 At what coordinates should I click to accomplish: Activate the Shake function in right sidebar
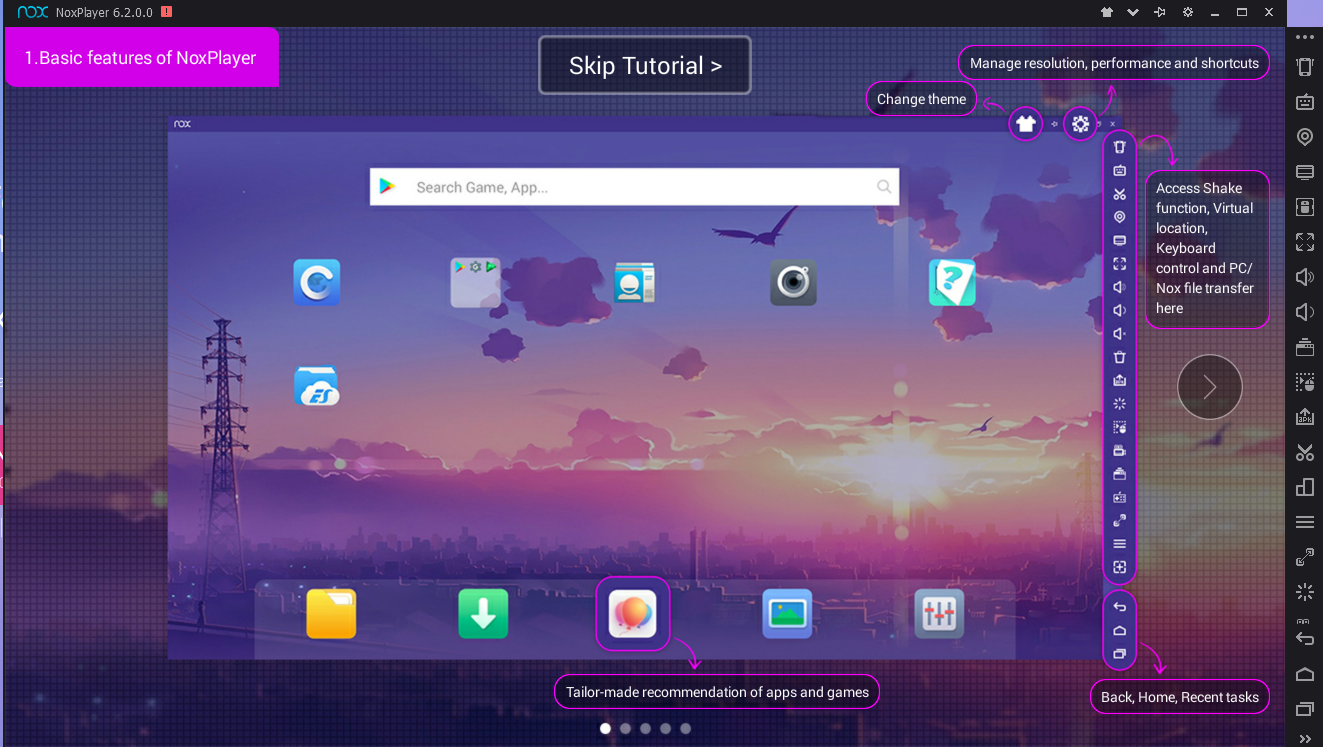1304,67
